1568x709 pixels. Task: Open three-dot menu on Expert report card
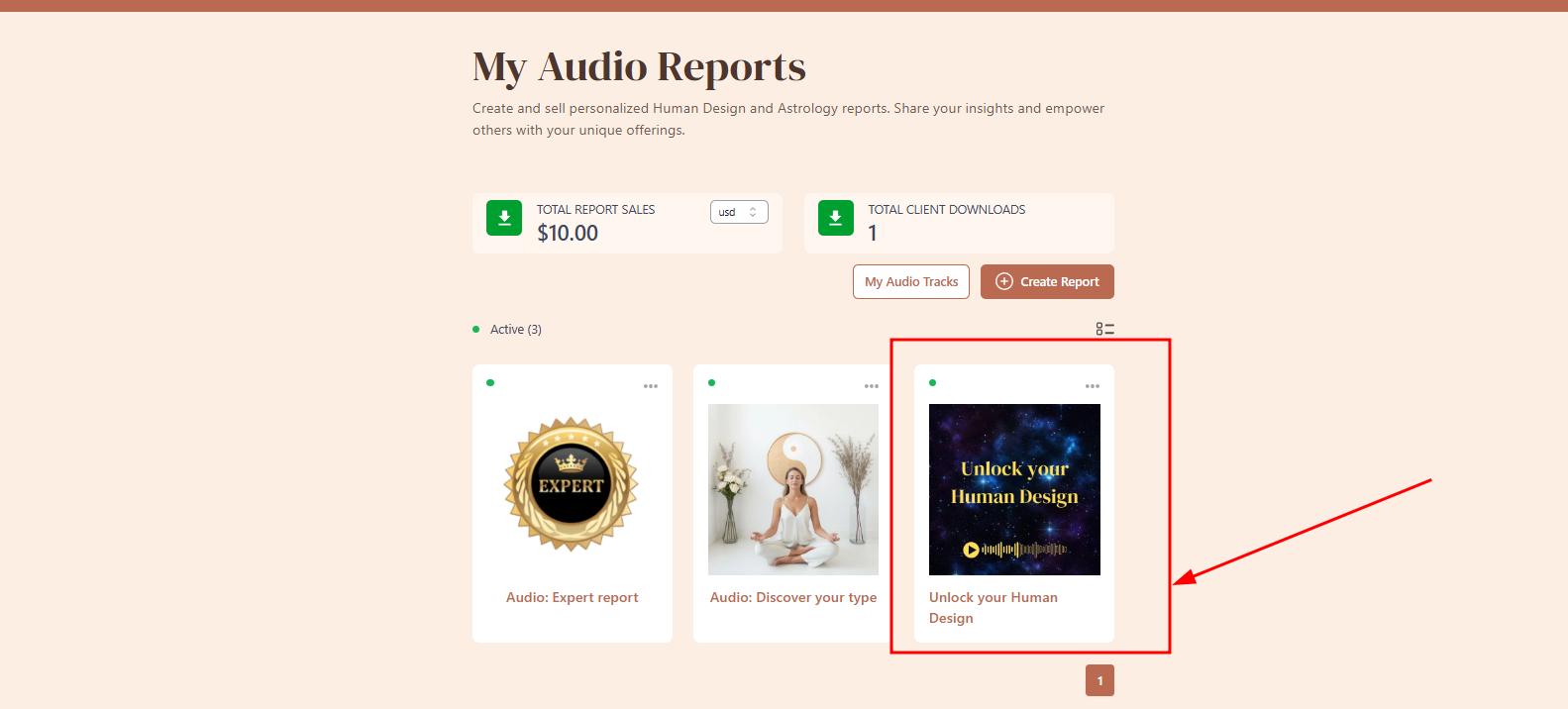point(651,386)
